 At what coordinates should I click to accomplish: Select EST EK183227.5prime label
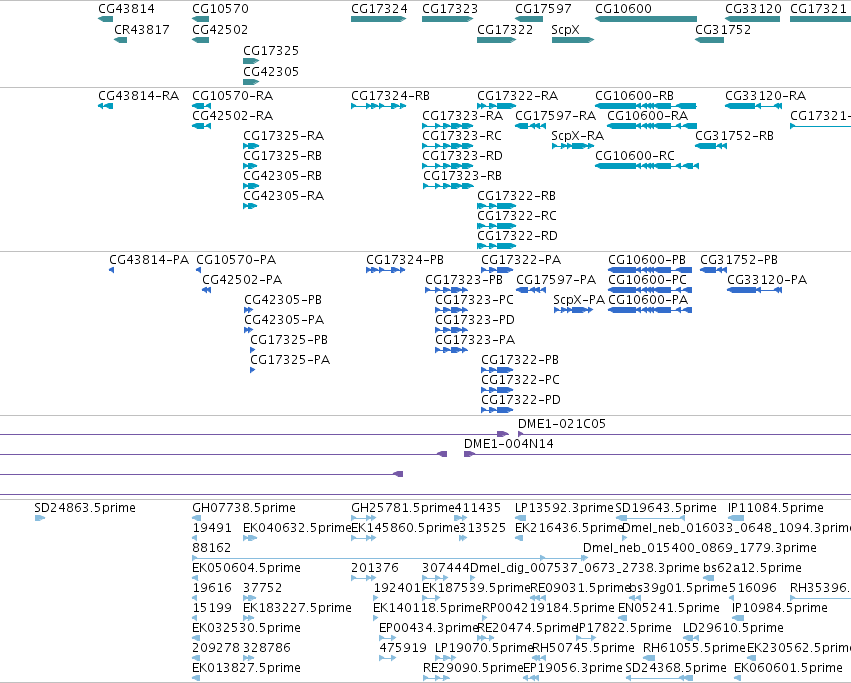tap(297, 608)
